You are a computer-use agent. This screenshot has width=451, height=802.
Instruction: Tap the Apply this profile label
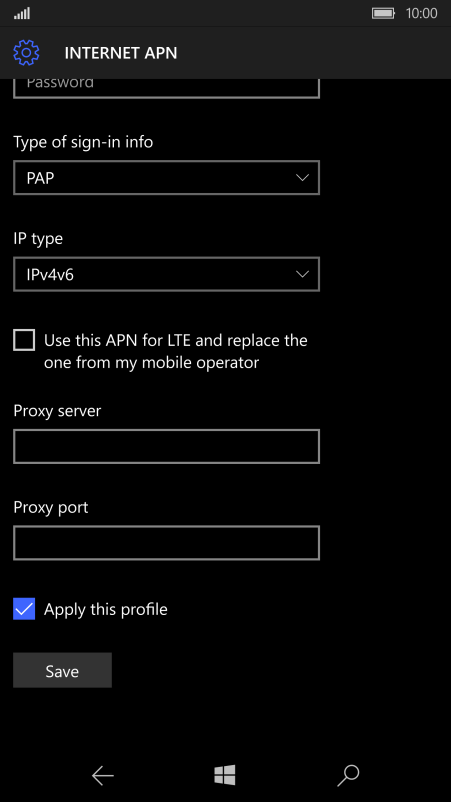tap(106, 609)
